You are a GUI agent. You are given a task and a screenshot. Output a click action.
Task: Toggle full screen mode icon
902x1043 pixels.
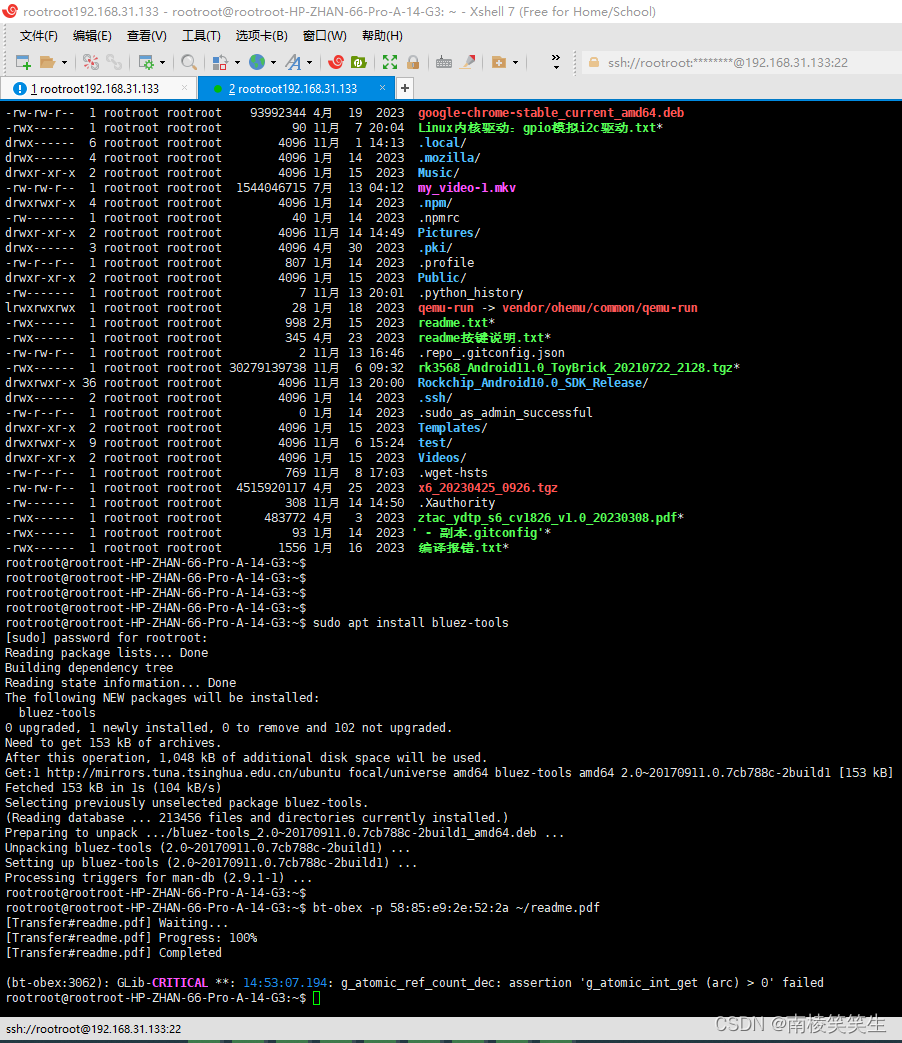tap(390, 62)
